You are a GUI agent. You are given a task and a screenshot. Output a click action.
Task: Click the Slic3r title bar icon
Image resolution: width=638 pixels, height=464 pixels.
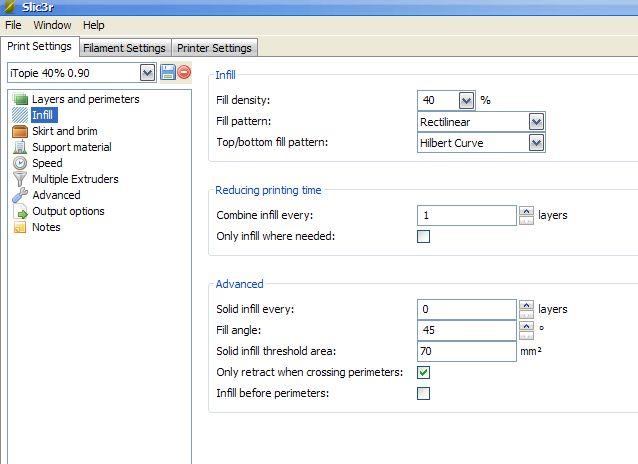pos(9,7)
